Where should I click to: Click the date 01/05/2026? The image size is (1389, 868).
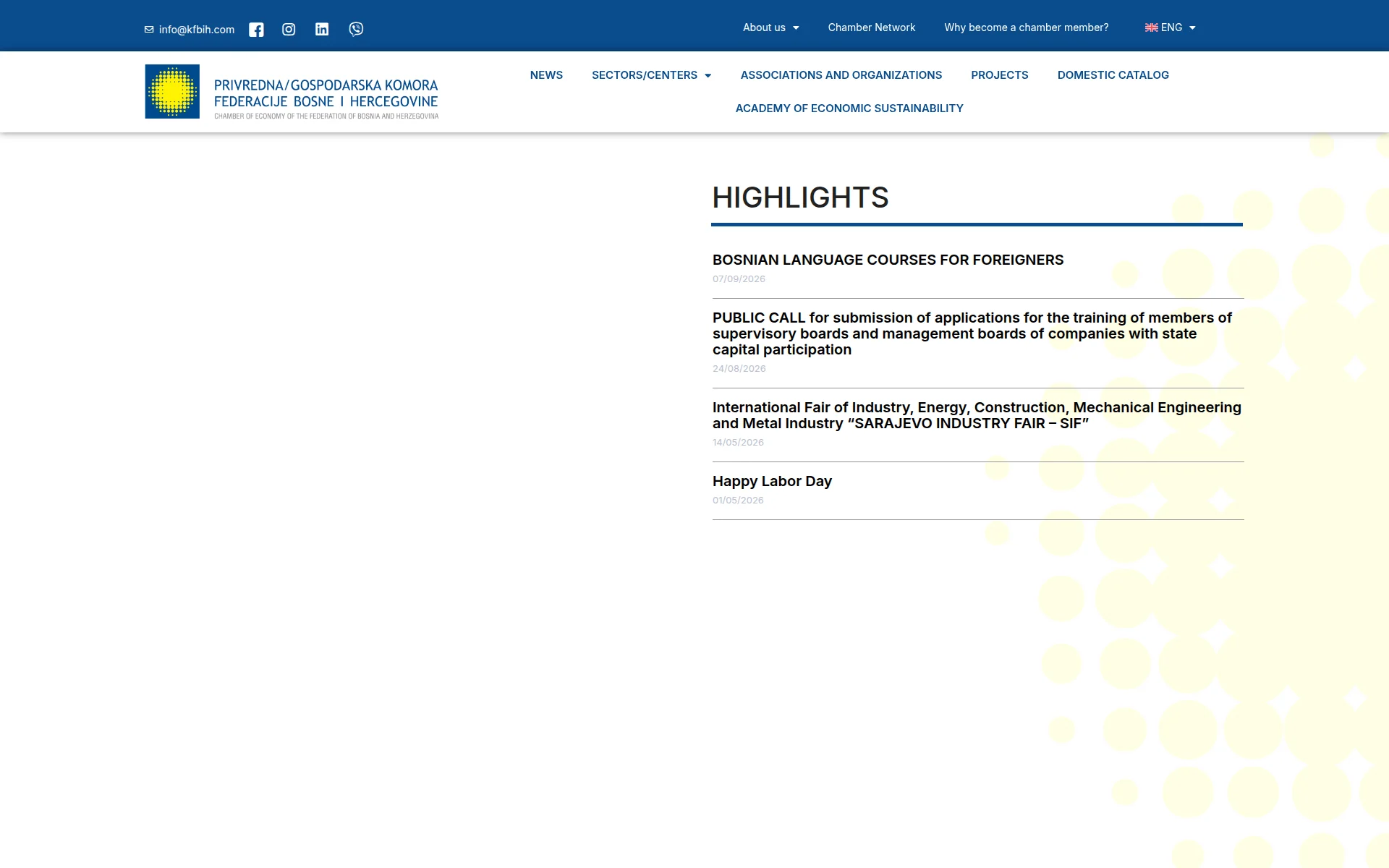738,501
